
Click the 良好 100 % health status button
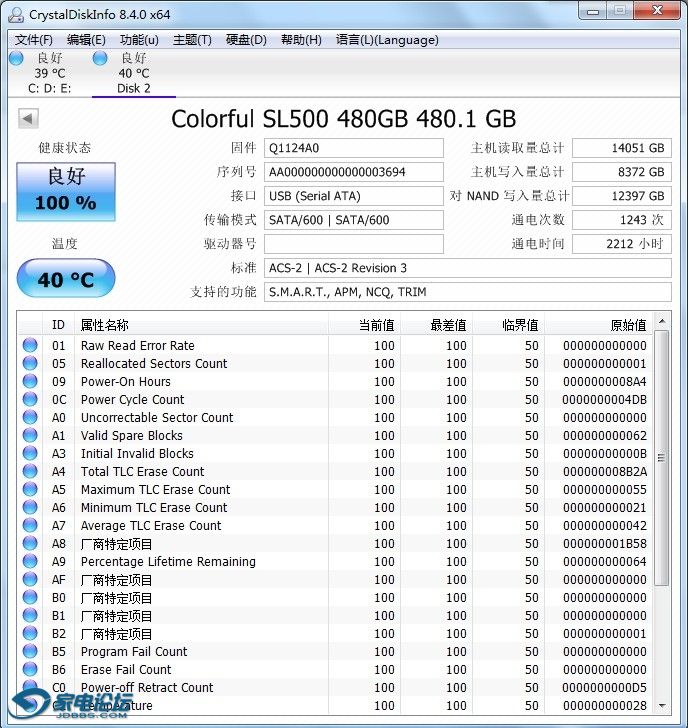[66, 191]
